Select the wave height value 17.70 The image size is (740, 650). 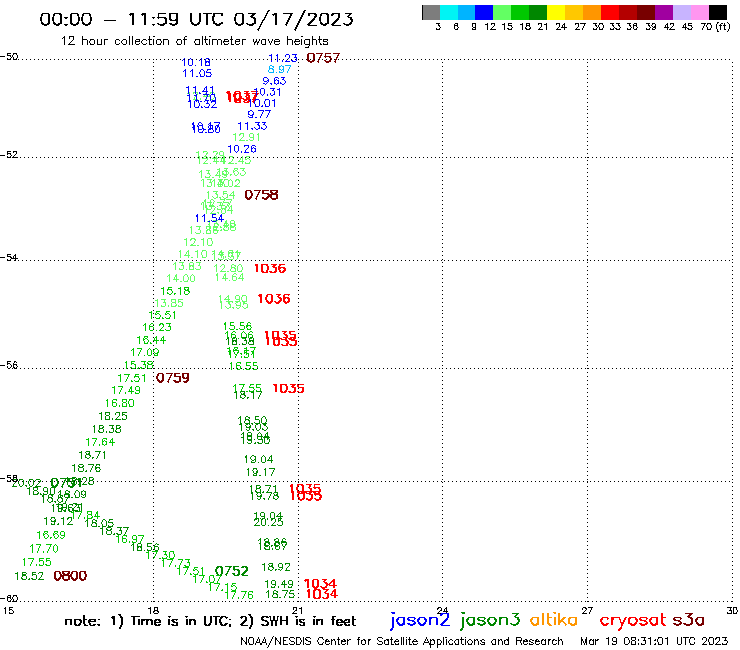[44, 549]
